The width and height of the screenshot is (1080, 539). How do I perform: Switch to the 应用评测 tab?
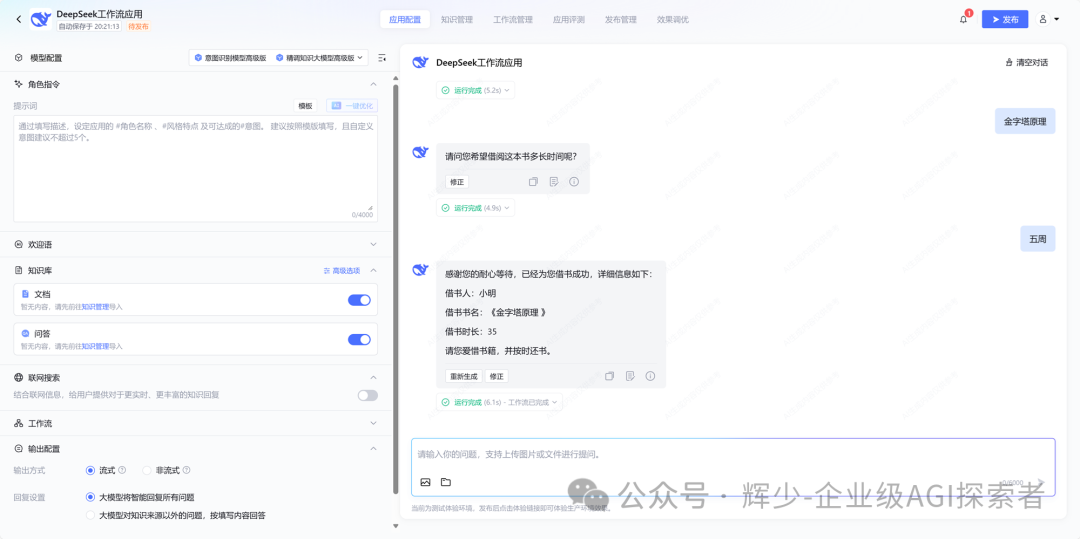(569, 19)
